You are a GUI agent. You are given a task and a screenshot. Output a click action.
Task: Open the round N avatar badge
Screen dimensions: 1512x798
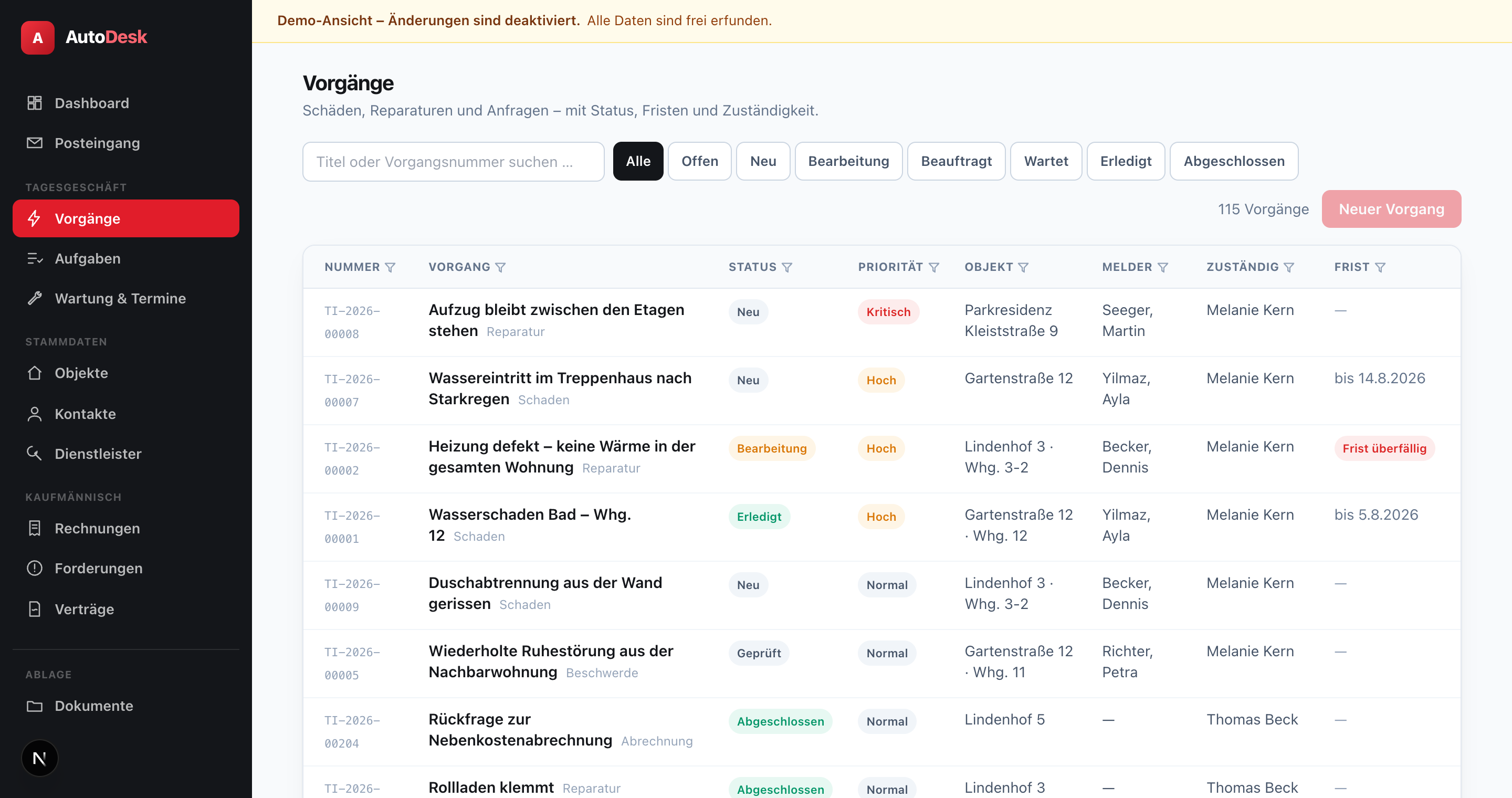[39, 758]
